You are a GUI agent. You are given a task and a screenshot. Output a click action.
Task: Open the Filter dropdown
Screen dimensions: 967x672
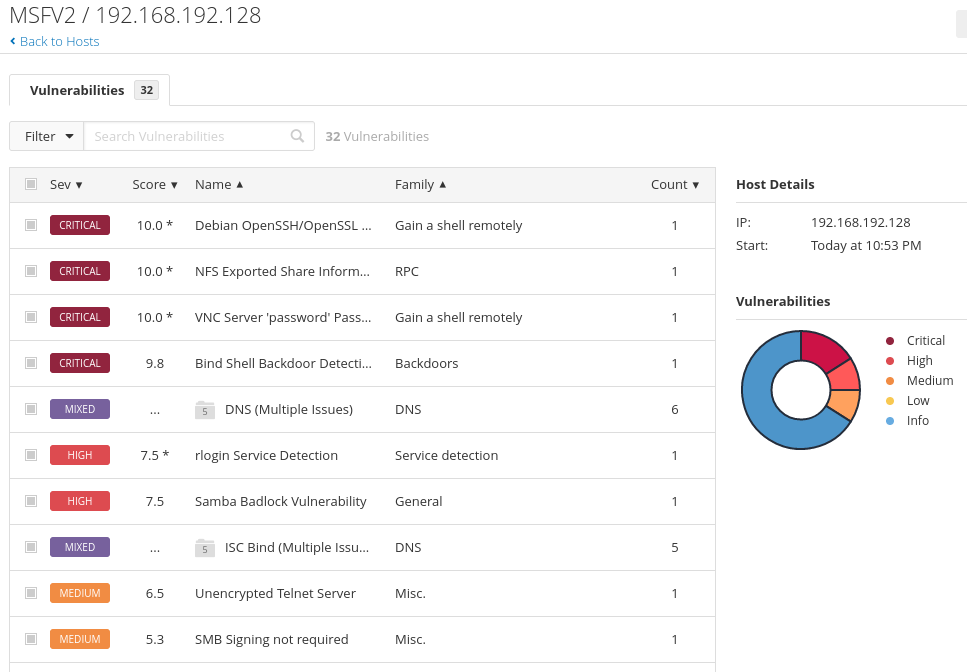[47, 136]
